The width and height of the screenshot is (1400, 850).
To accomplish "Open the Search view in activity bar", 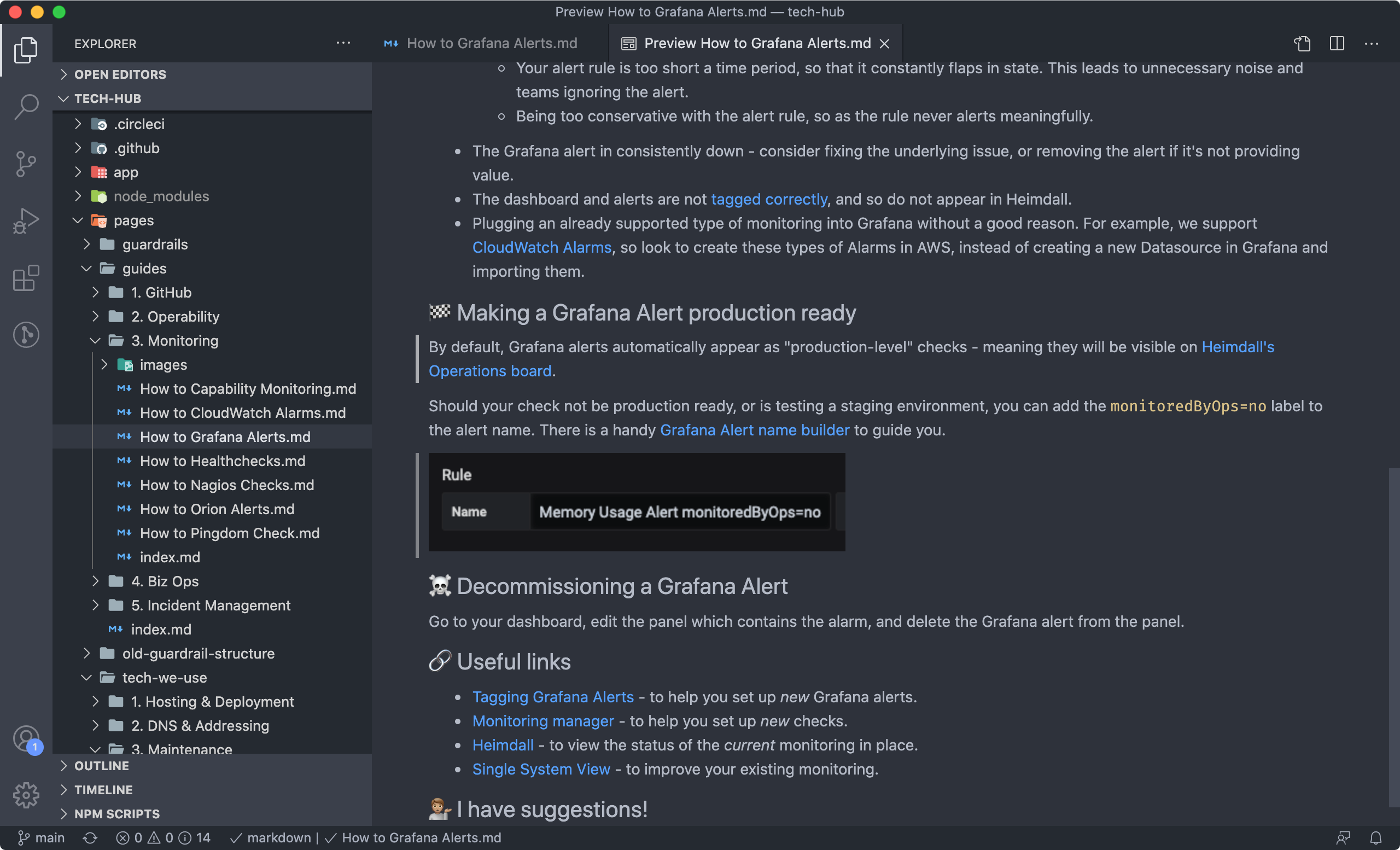I will (x=26, y=106).
